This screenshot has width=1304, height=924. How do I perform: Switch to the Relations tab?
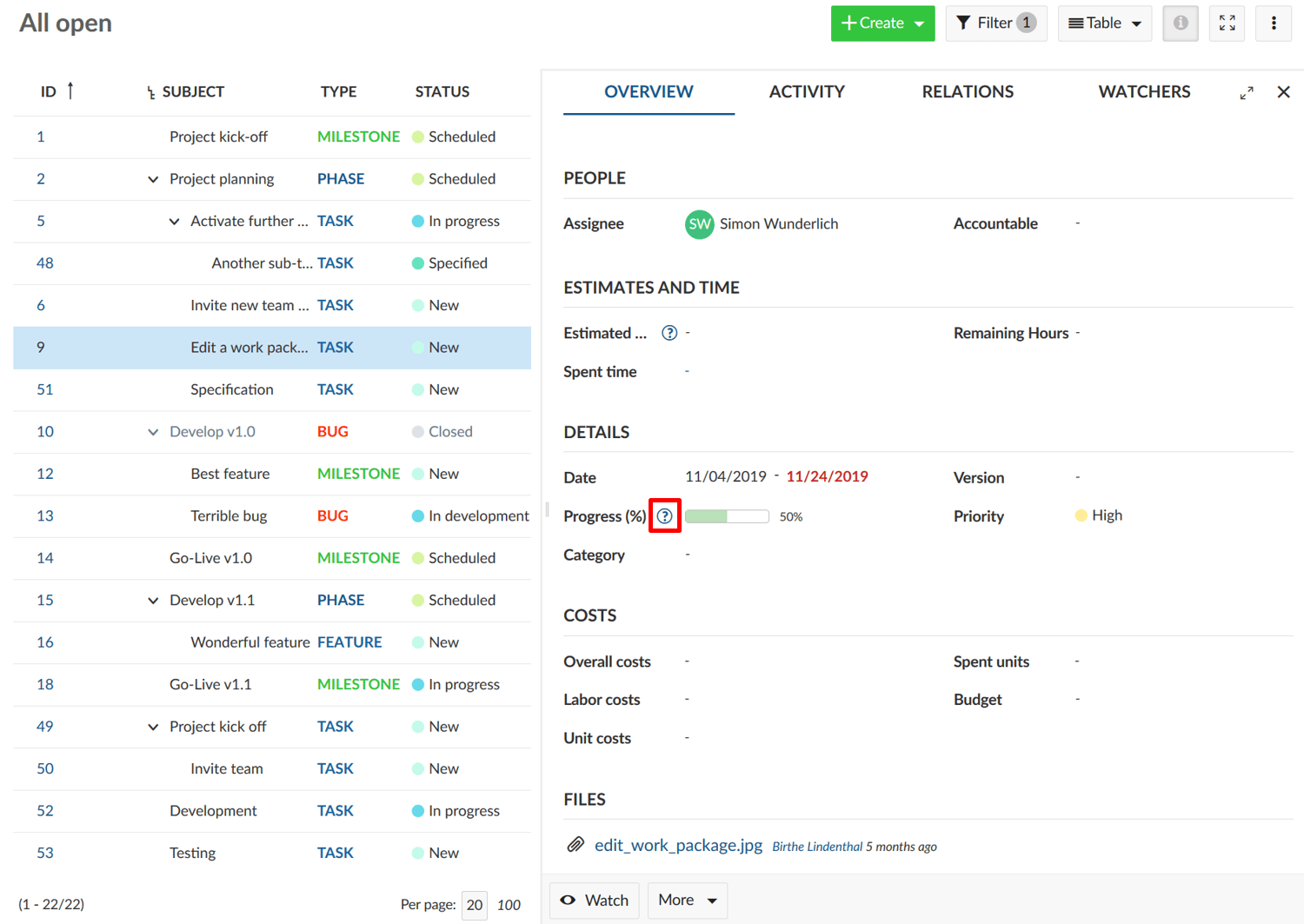point(967,92)
